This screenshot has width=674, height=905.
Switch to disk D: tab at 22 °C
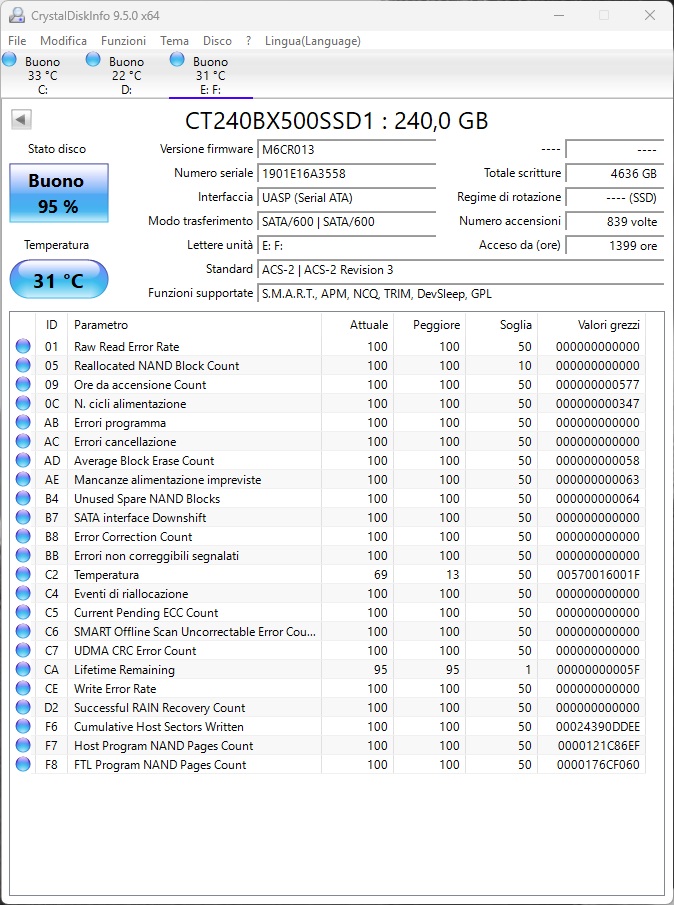coord(127,74)
